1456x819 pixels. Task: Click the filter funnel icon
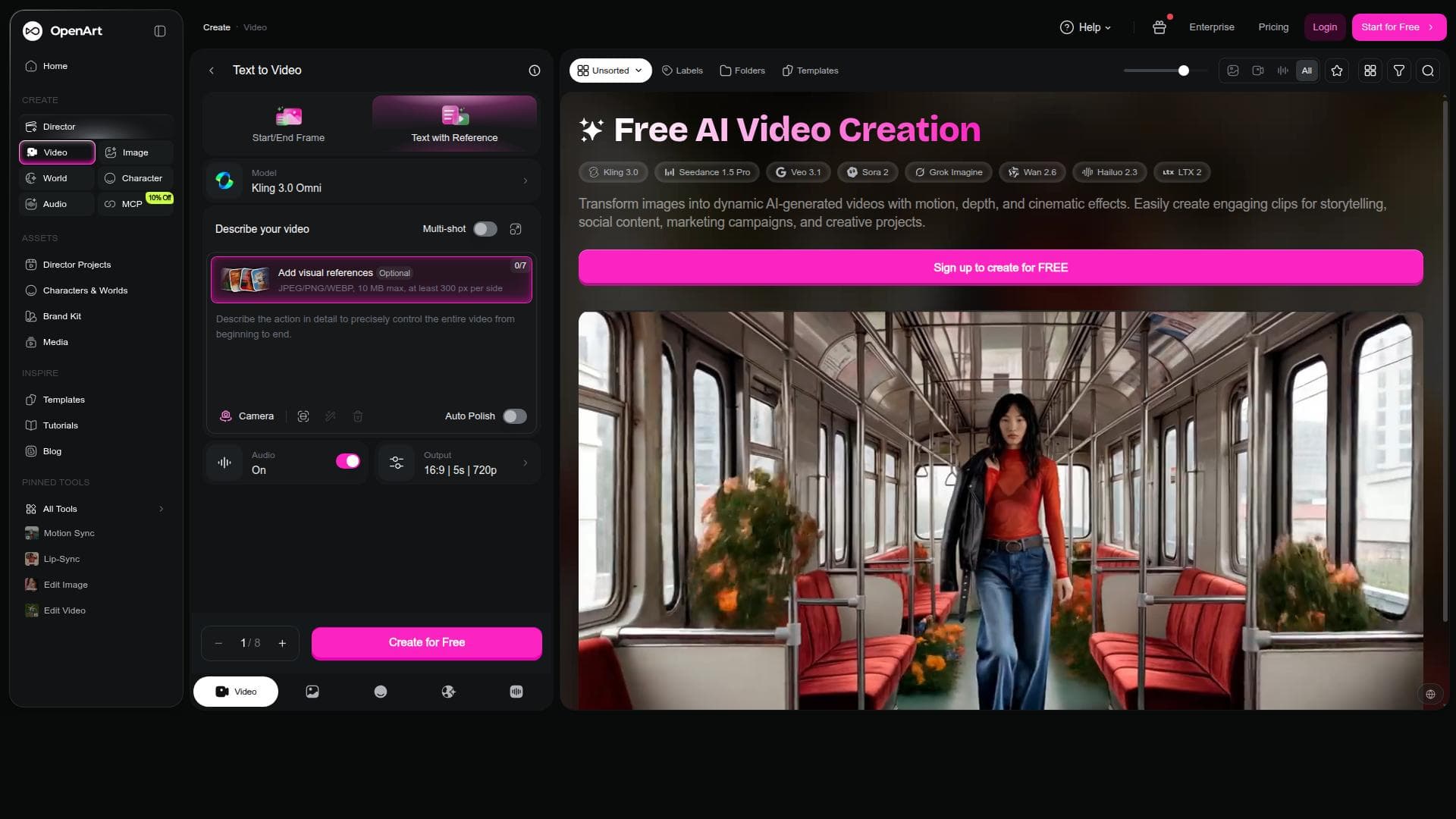click(x=1399, y=71)
